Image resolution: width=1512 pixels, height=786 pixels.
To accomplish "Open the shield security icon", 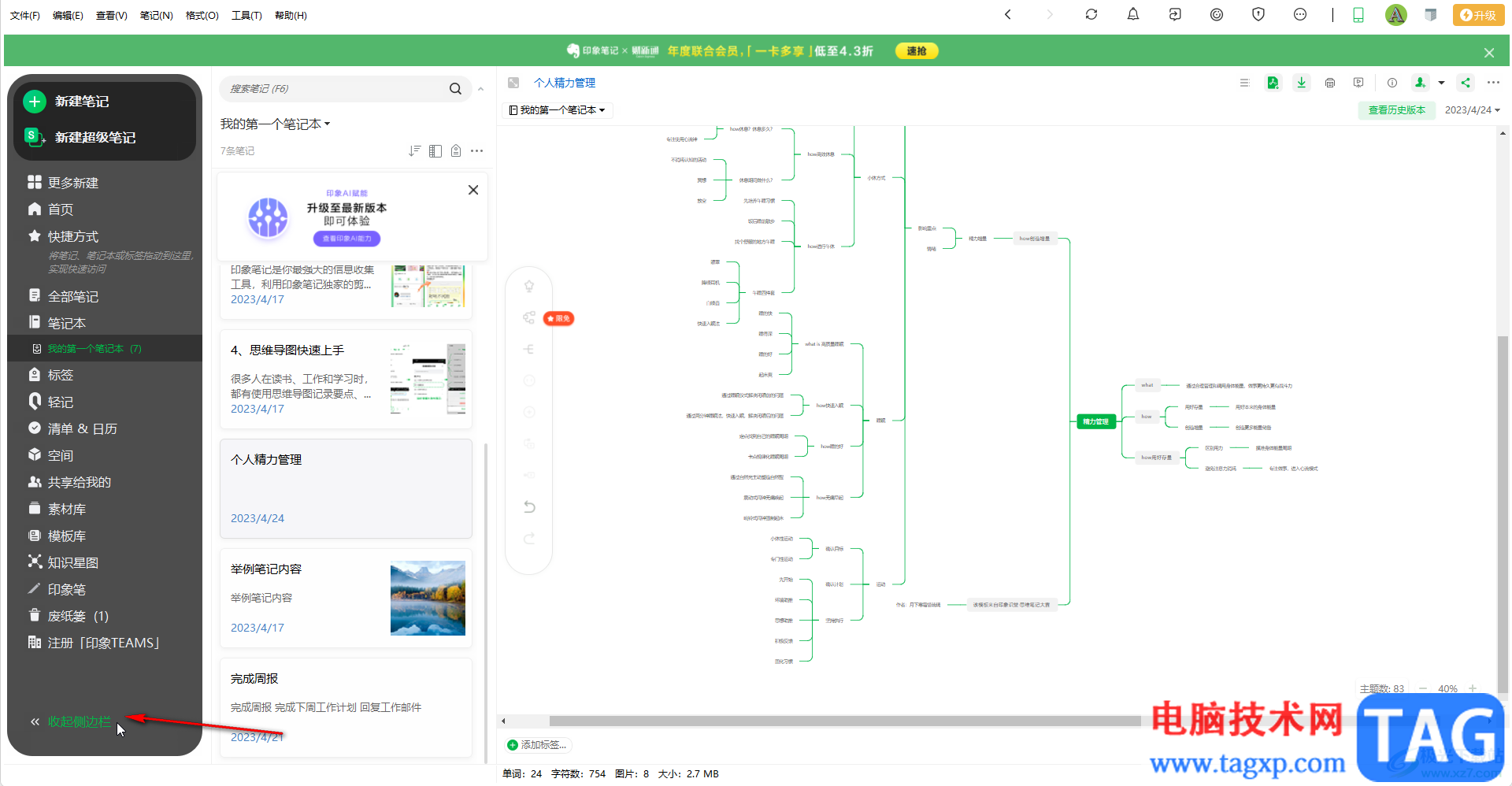I will click(1258, 14).
